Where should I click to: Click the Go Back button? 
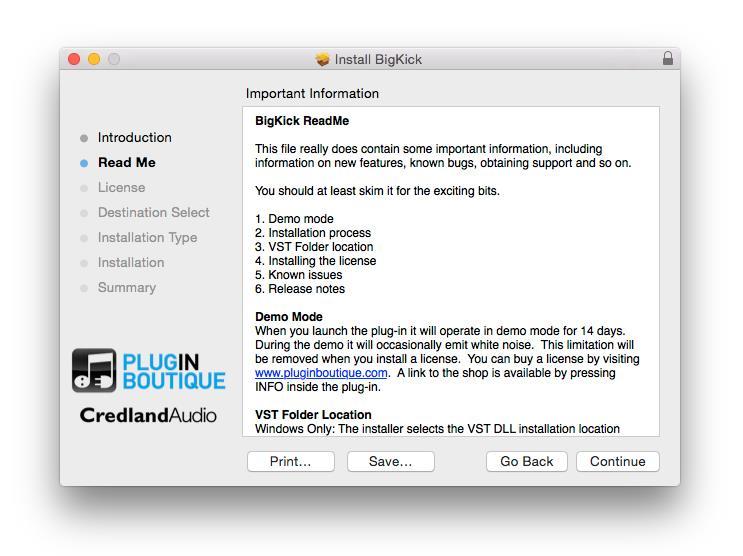[526, 461]
